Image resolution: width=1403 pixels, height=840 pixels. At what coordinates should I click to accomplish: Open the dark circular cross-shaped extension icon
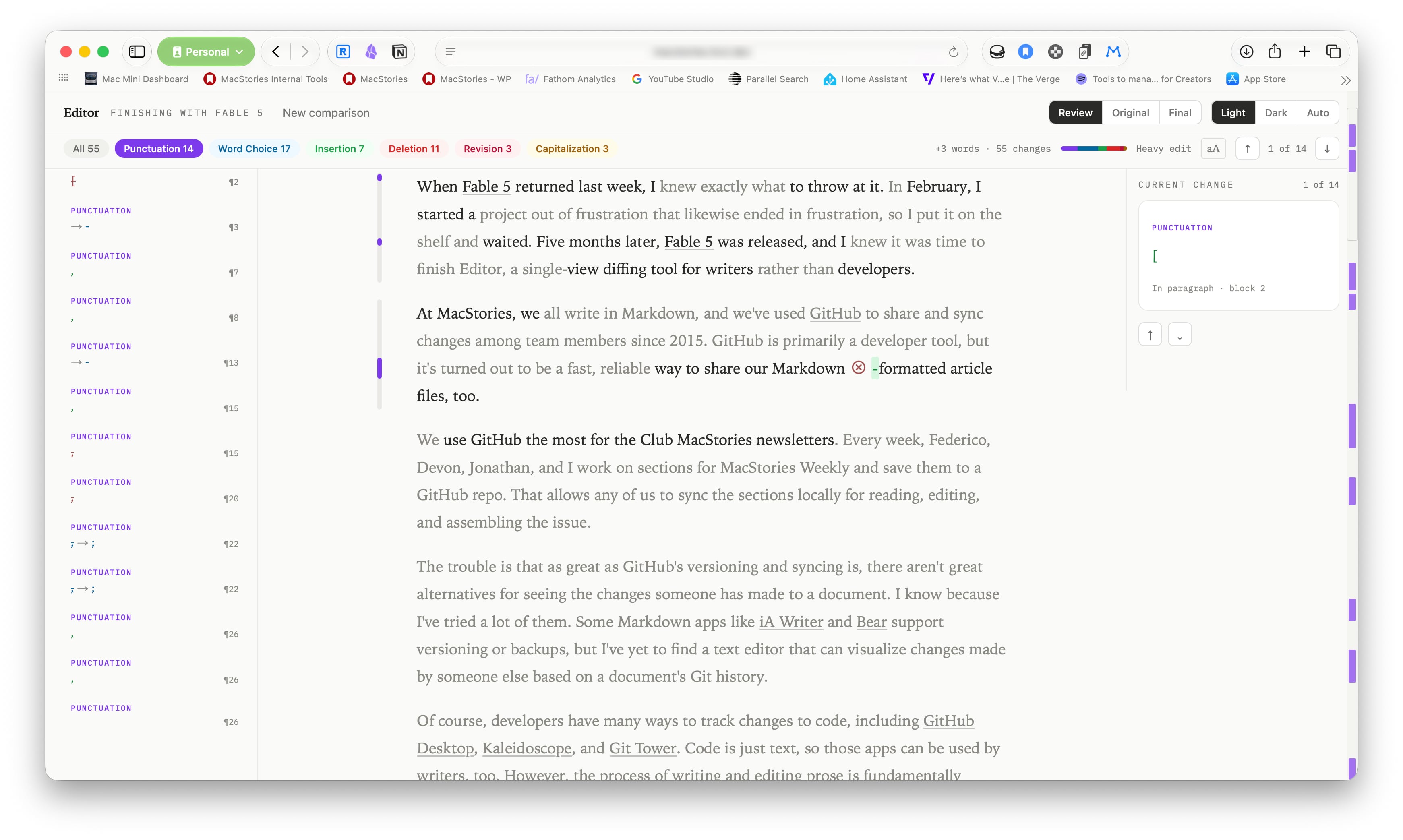coord(1055,52)
